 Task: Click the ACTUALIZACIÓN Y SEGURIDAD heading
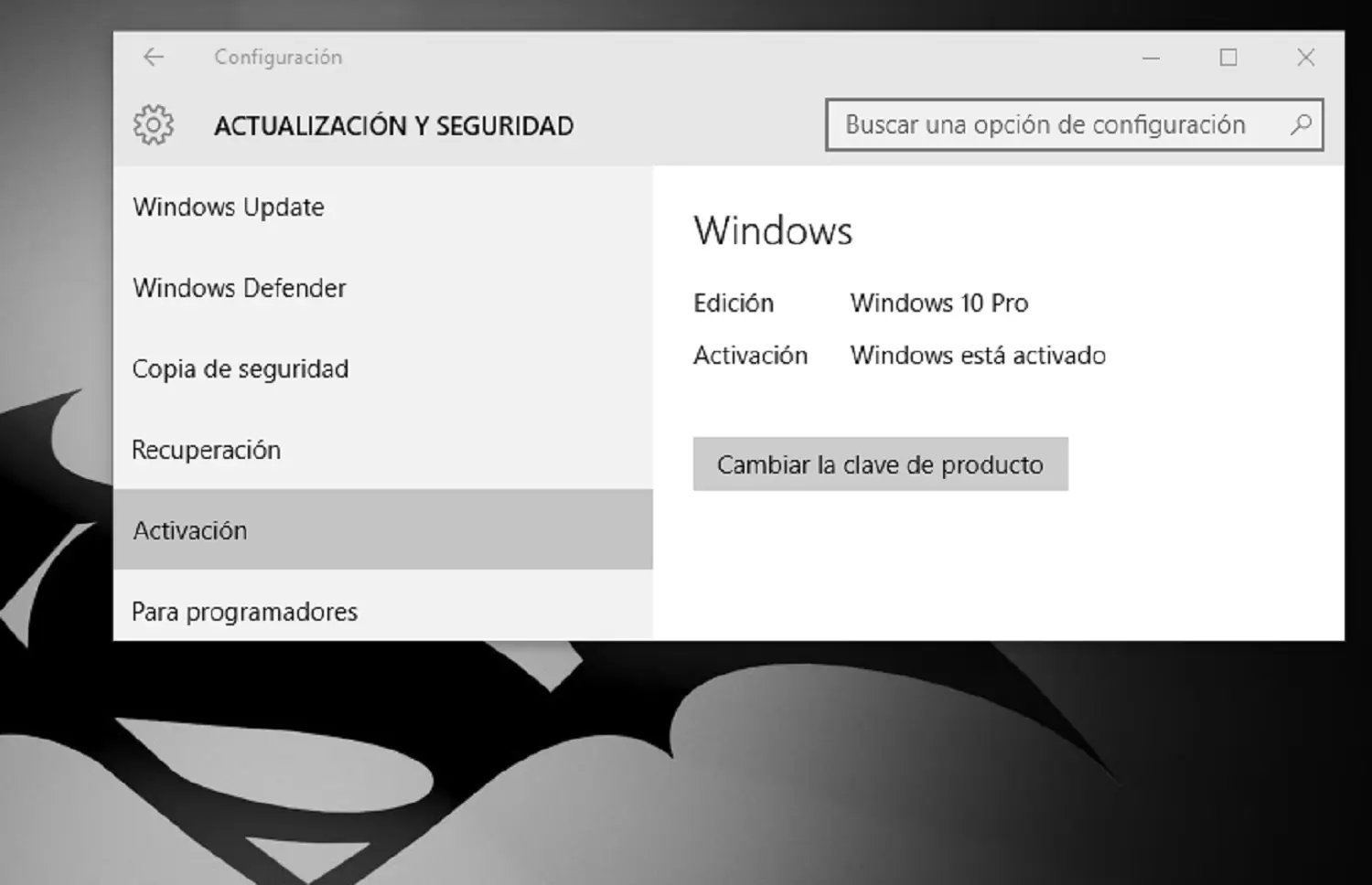coord(393,125)
